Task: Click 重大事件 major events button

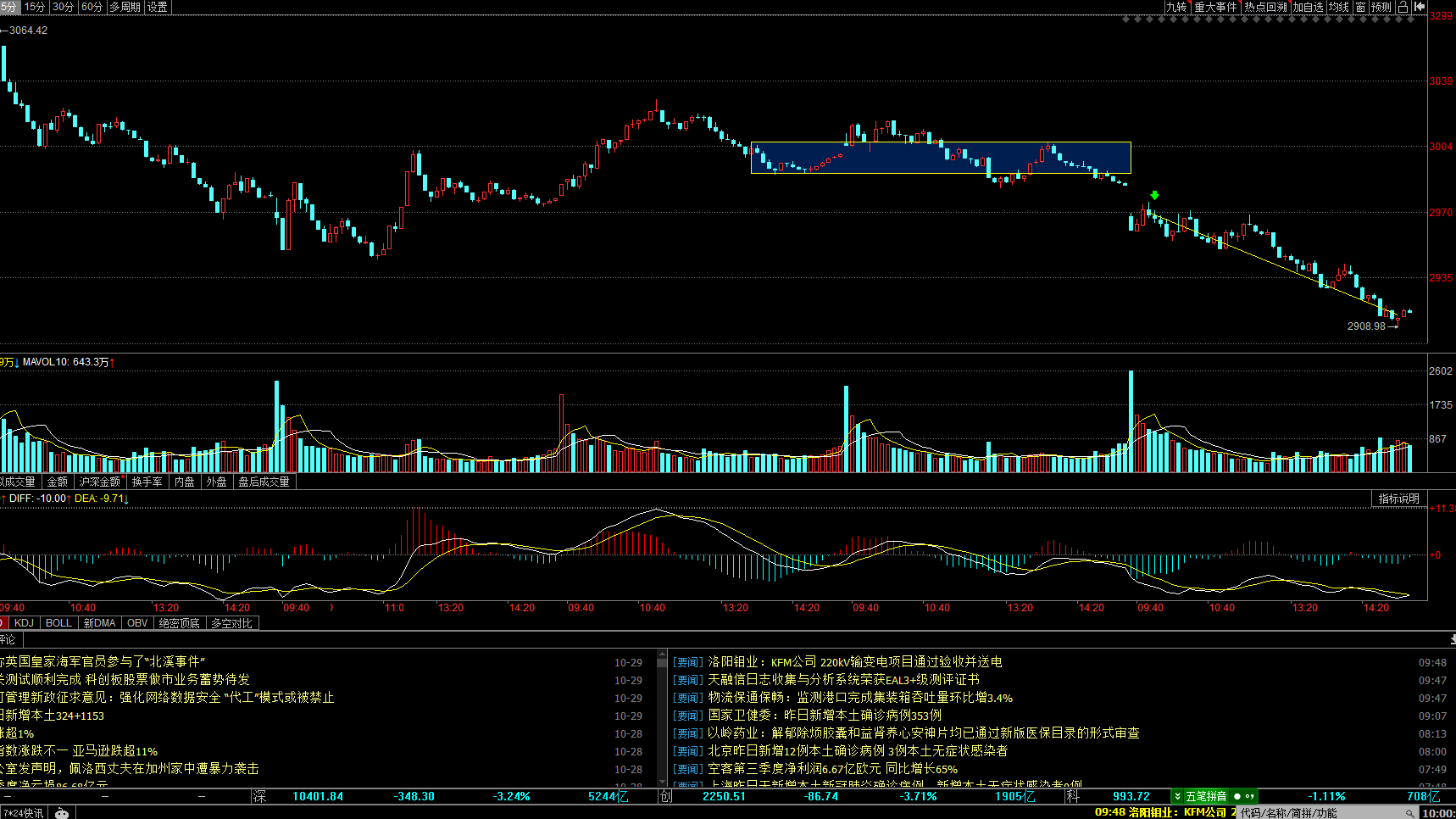Action: [x=1215, y=7]
